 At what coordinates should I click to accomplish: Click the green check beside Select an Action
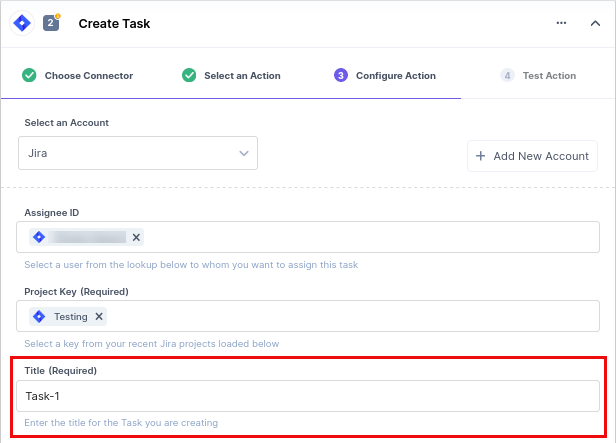click(189, 75)
